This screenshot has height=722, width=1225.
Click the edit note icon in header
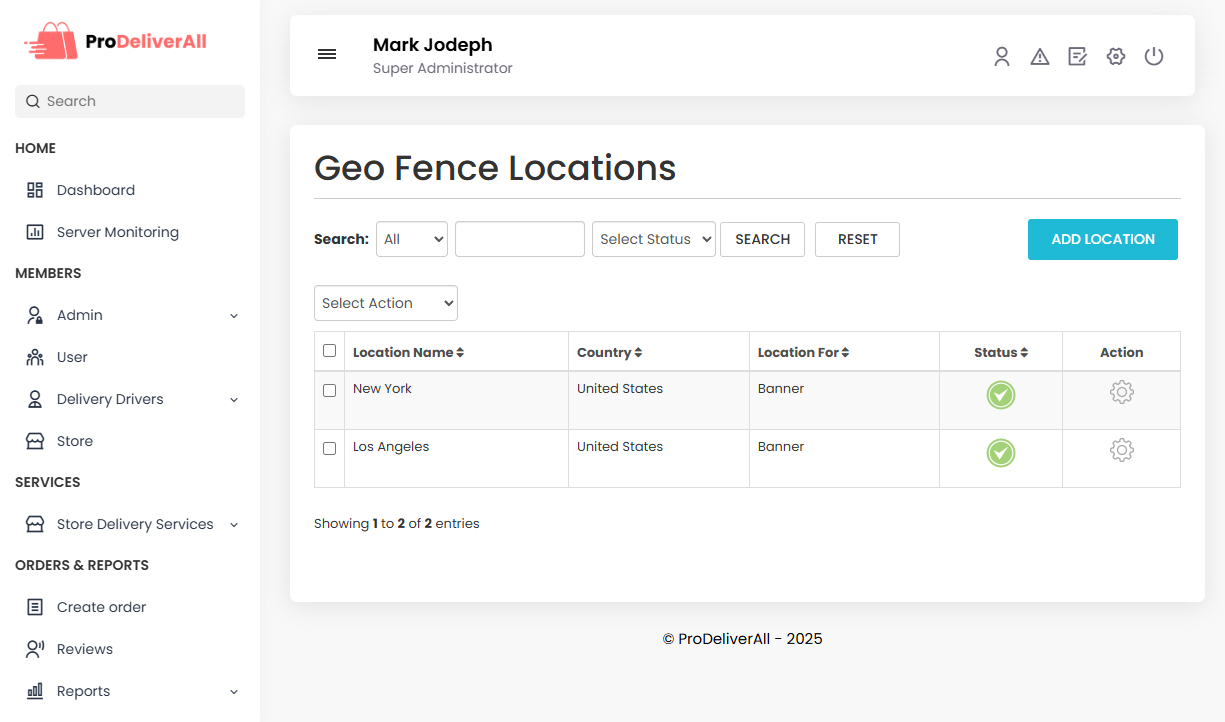(1077, 56)
